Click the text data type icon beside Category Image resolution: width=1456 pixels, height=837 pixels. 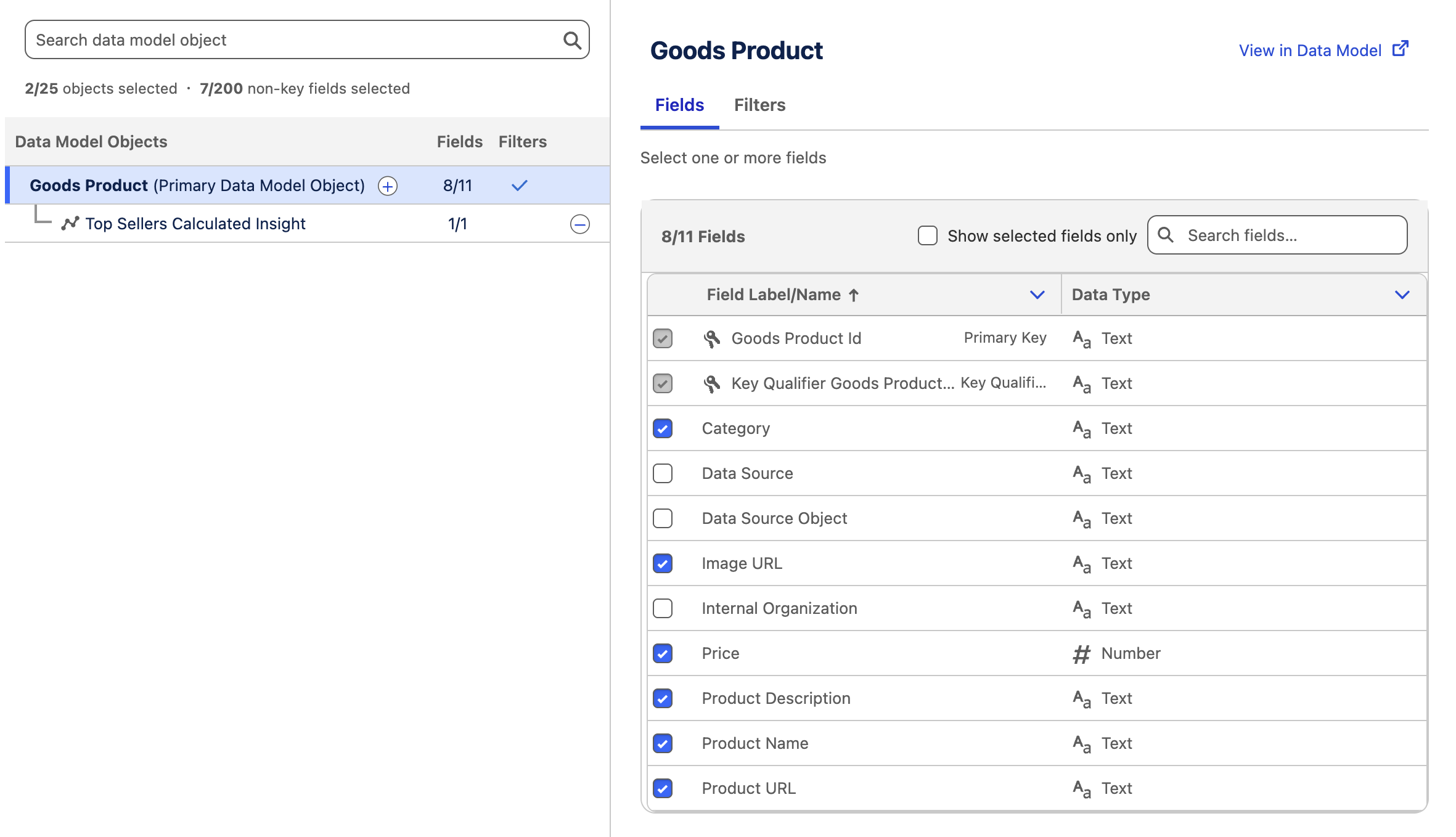(x=1081, y=428)
